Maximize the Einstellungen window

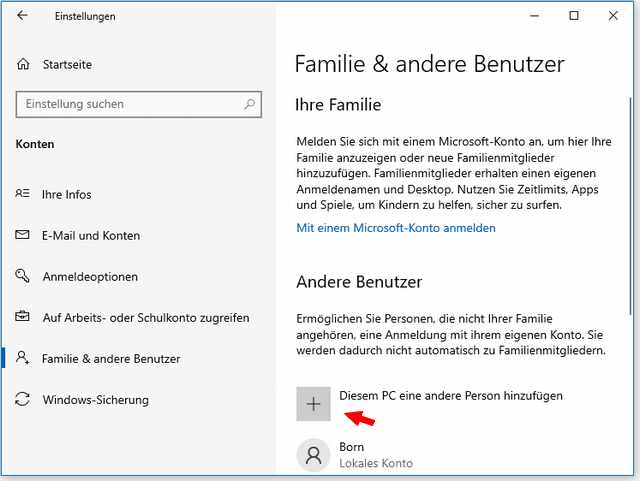click(x=573, y=16)
